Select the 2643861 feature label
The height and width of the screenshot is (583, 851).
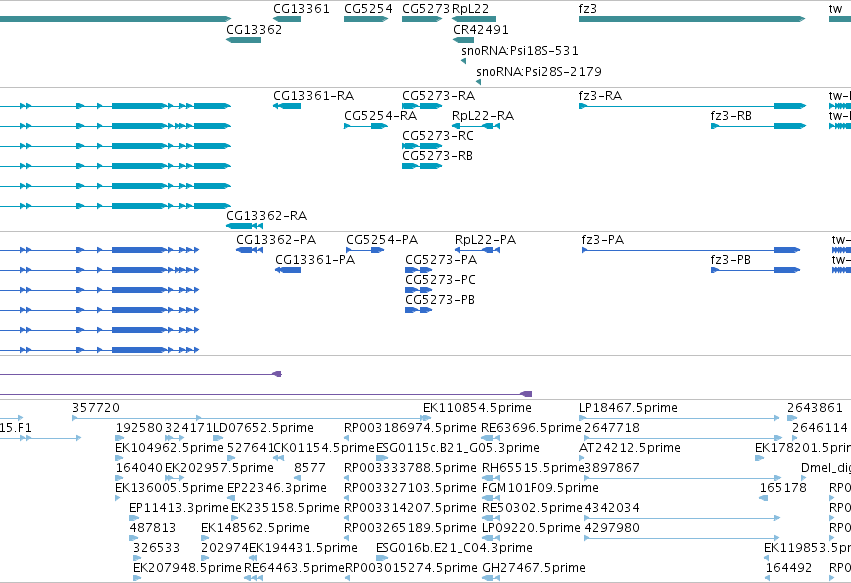point(815,408)
